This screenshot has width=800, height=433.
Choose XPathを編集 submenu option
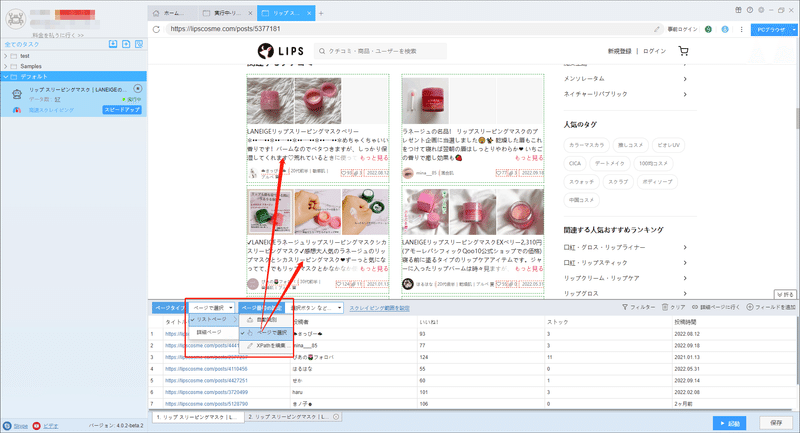pyautogui.click(x=266, y=345)
